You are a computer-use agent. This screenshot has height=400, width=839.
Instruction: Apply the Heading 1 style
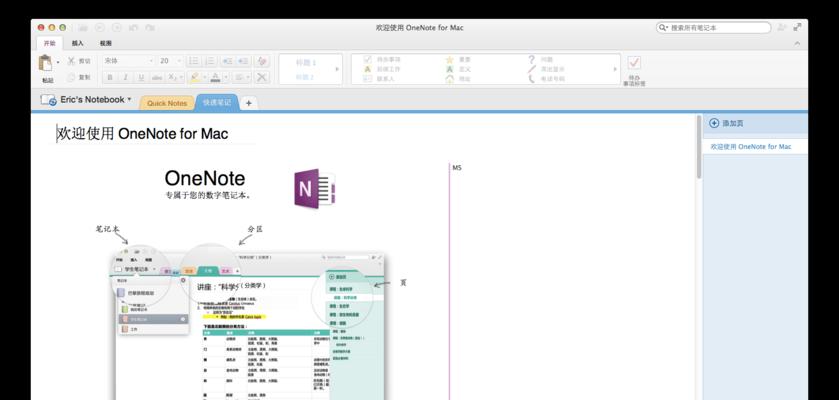[306, 63]
